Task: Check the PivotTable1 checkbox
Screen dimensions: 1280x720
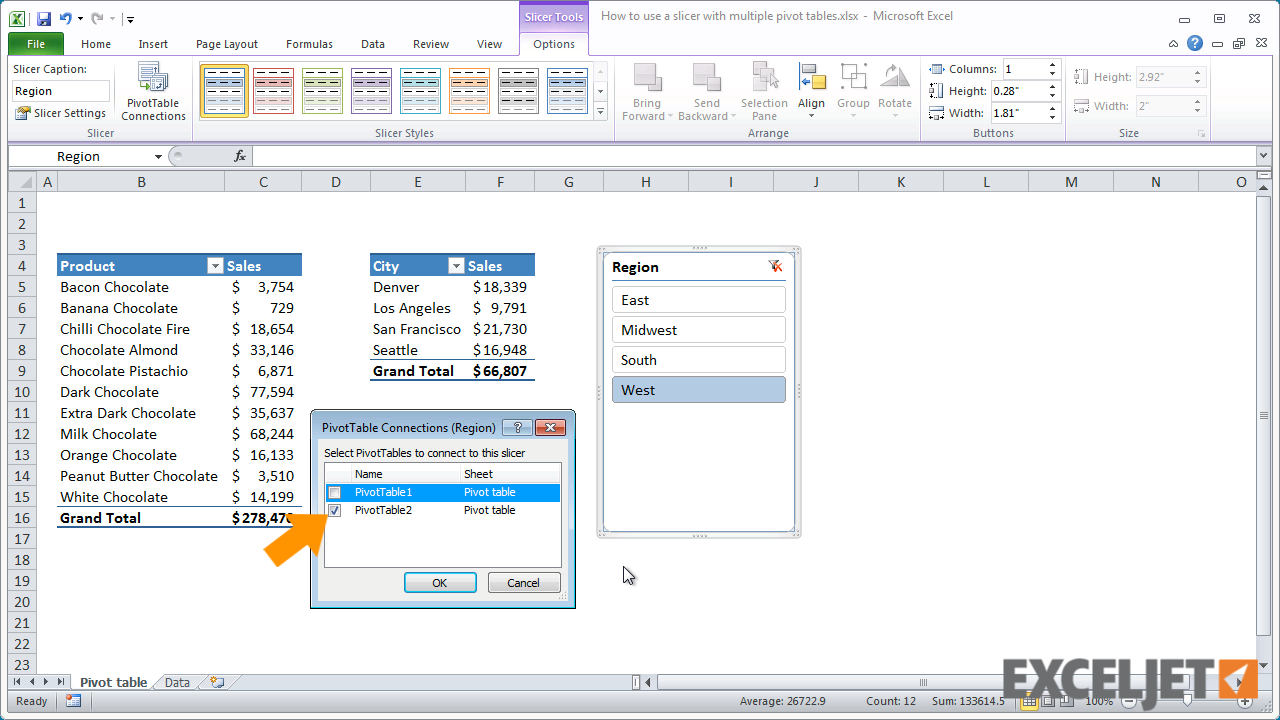Action: coord(334,492)
